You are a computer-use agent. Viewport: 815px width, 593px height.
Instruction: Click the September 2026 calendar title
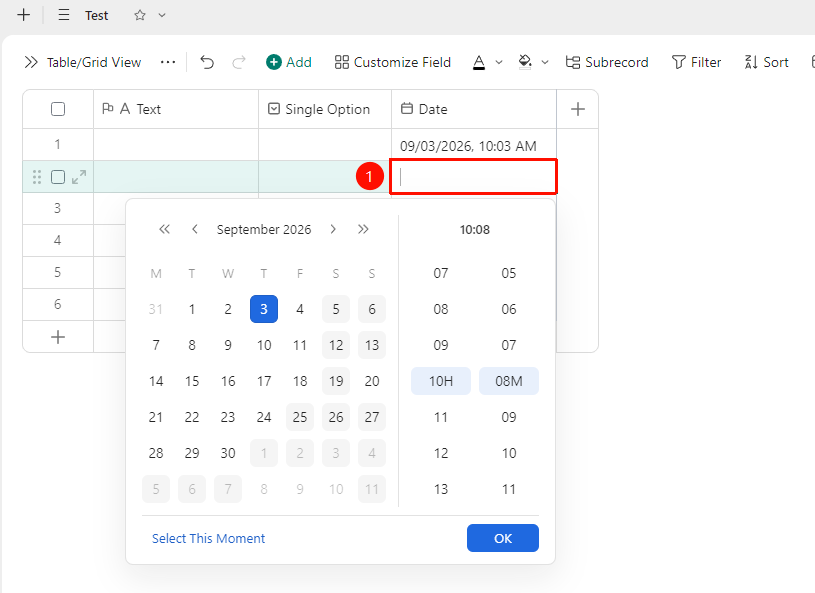click(x=264, y=230)
